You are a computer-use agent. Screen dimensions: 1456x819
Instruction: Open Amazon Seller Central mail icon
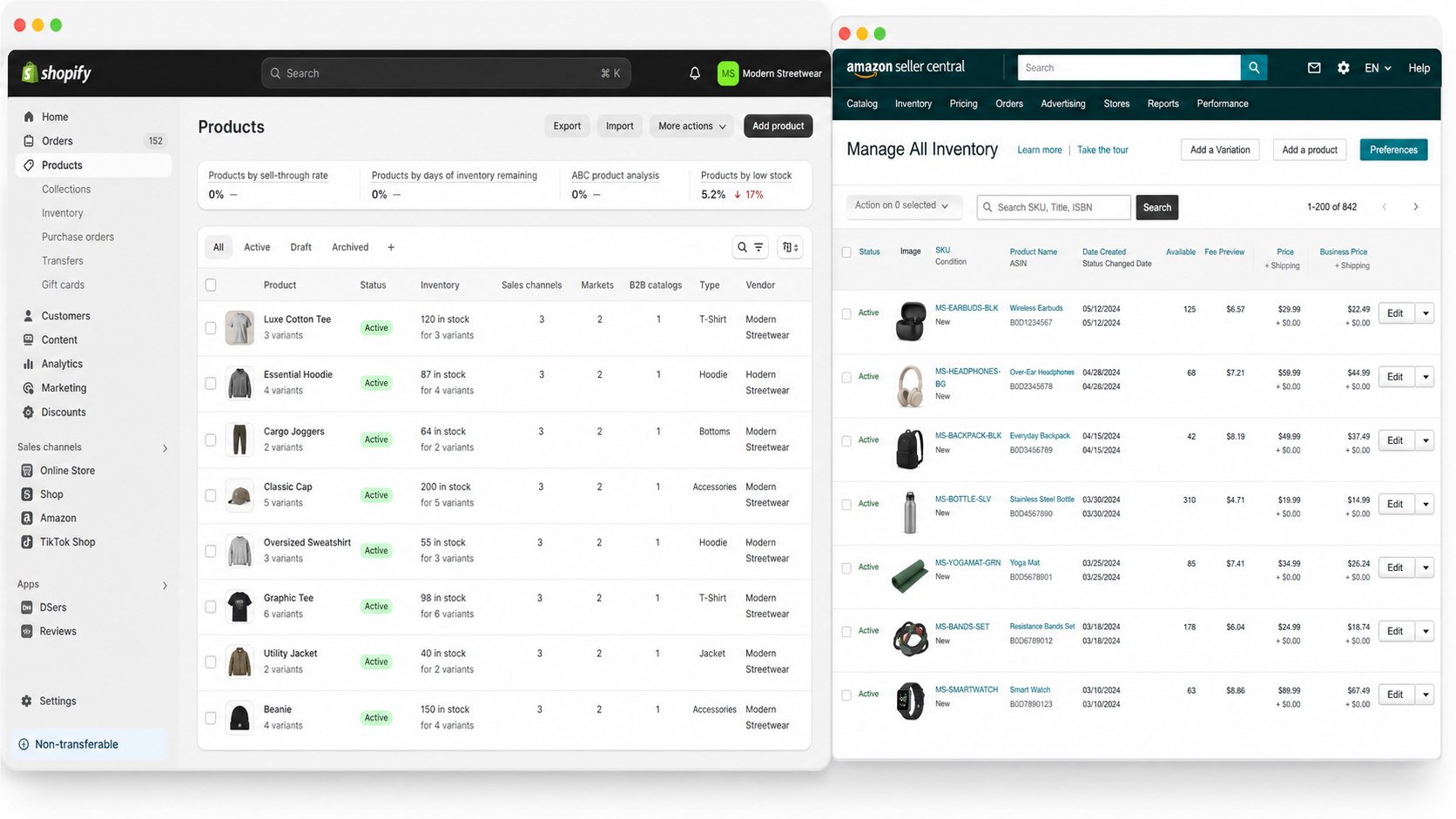coord(1314,68)
